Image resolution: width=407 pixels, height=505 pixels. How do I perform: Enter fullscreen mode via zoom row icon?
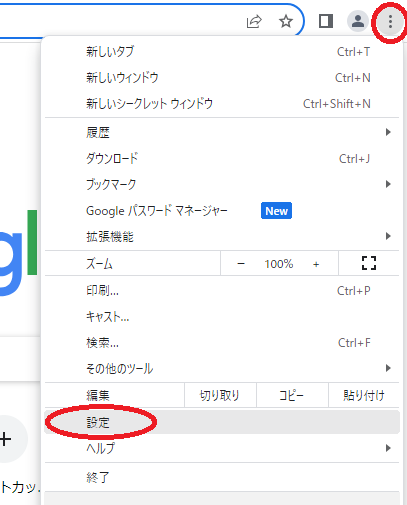pos(369,263)
